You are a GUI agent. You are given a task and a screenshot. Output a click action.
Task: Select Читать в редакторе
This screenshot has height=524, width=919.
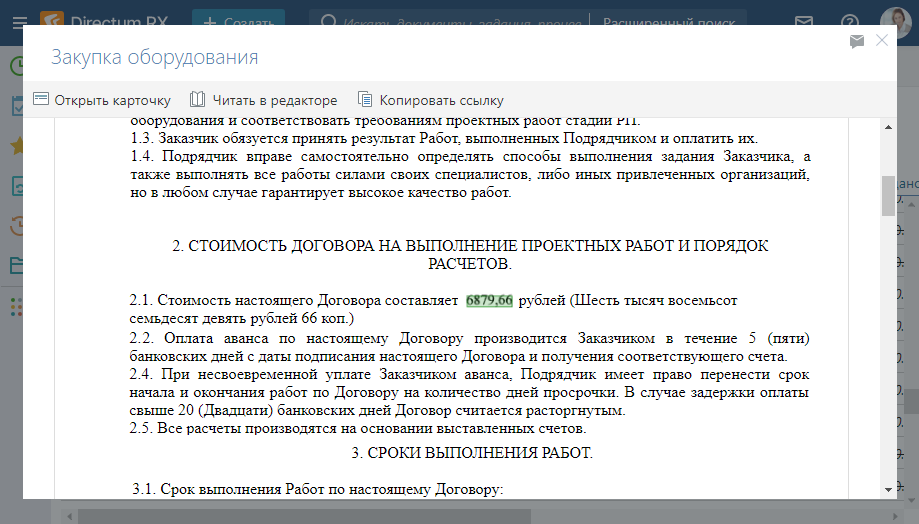click(264, 100)
